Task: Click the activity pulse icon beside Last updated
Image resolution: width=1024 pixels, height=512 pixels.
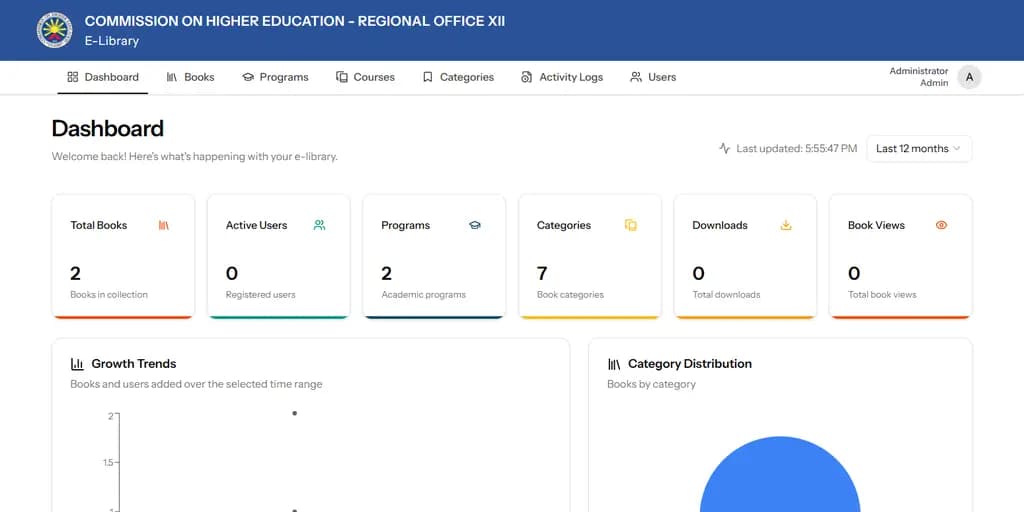Action: pos(724,148)
